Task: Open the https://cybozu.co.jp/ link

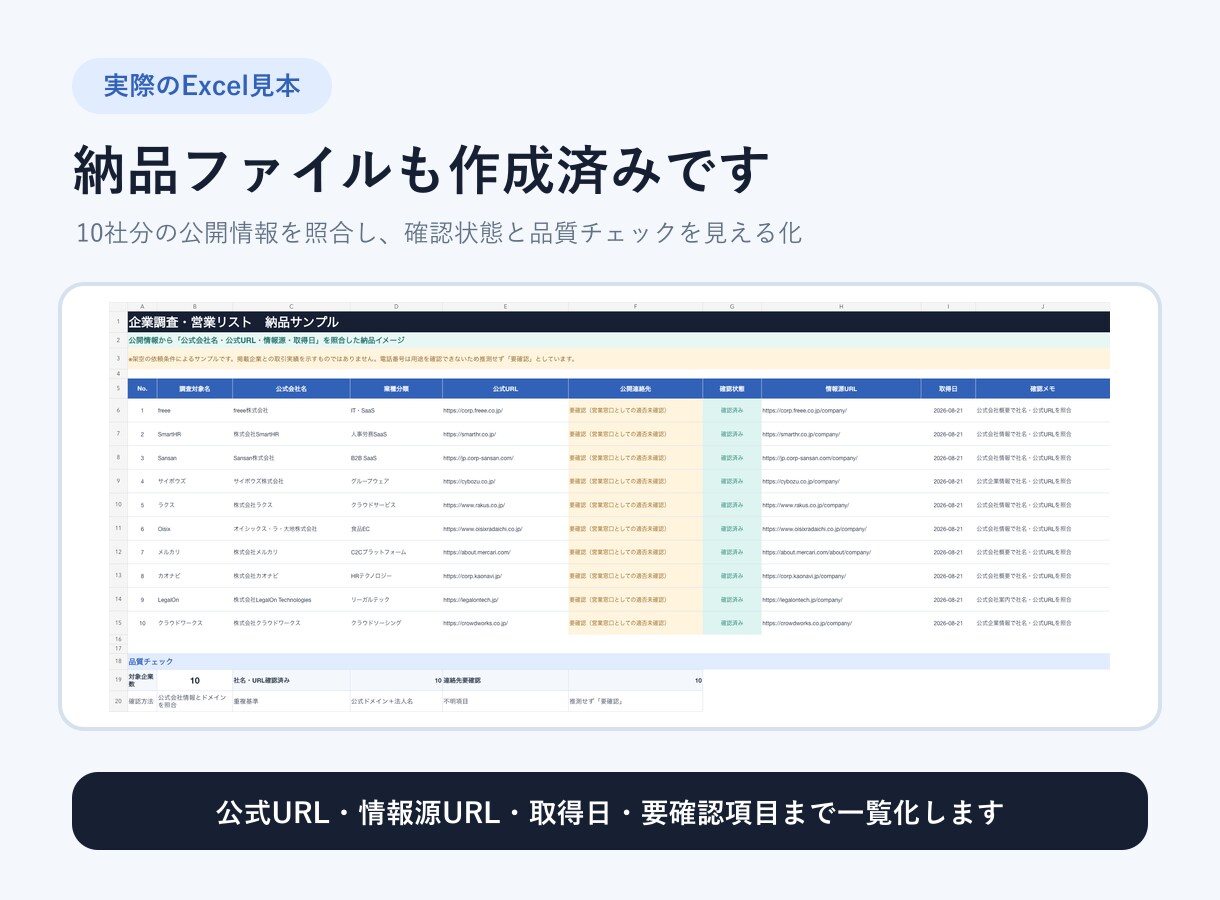Action: pyautogui.click(x=468, y=481)
